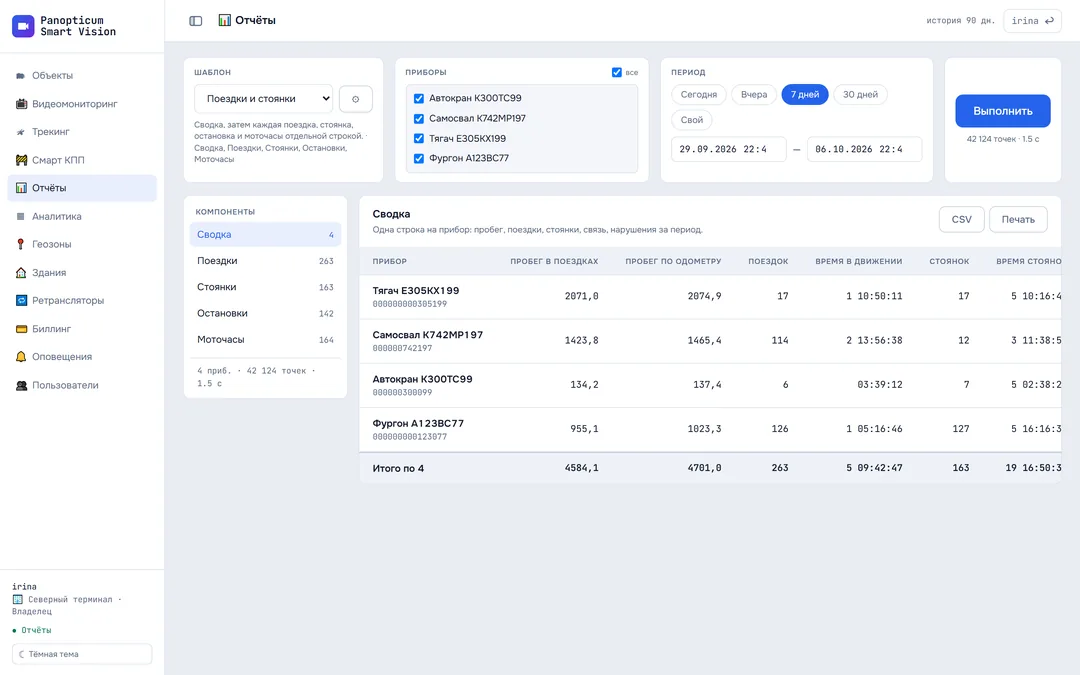Click the Геозоны pin icon
The height and width of the screenshot is (675, 1080).
coord(21,245)
